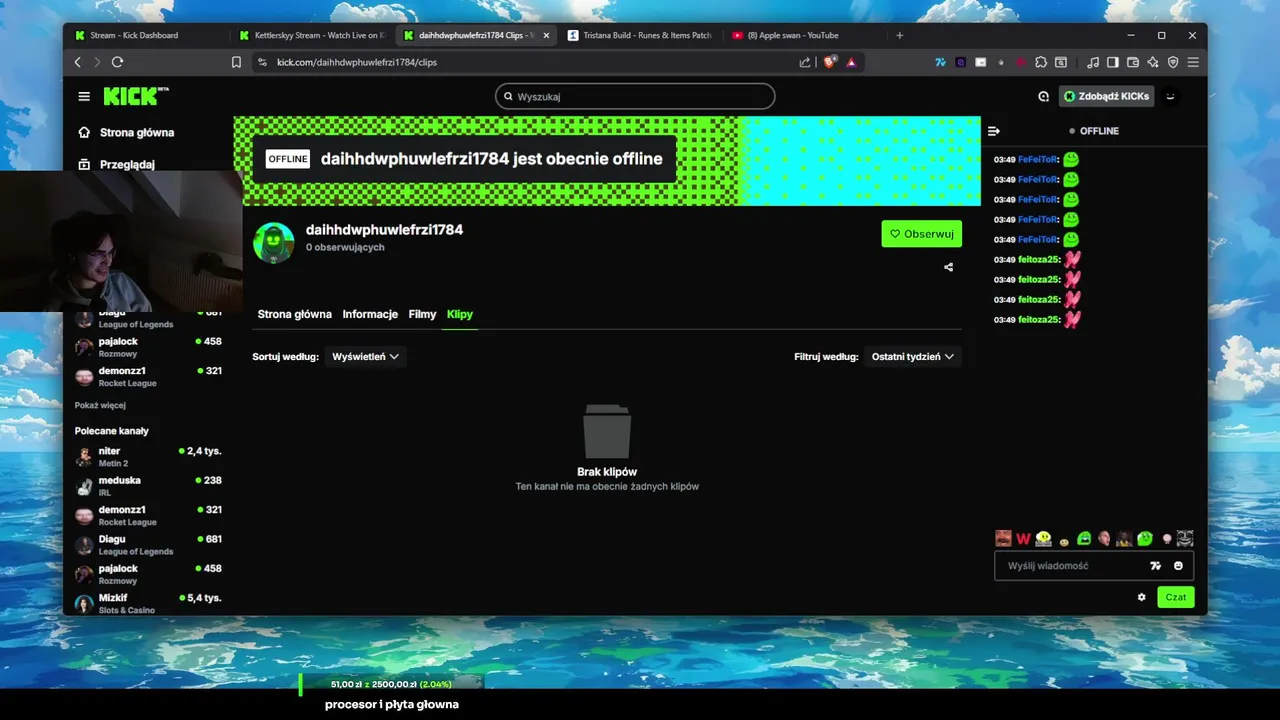The width and height of the screenshot is (1280, 720).
Task: Open the Brave Wallet icon
Action: pyautogui.click(x=1133, y=62)
